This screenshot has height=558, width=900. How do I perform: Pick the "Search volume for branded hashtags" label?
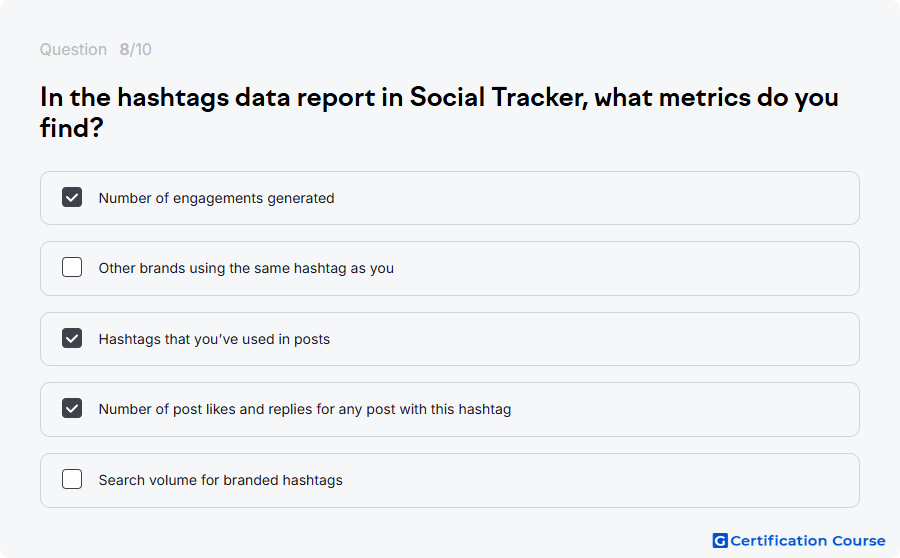[x=220, y=480]
